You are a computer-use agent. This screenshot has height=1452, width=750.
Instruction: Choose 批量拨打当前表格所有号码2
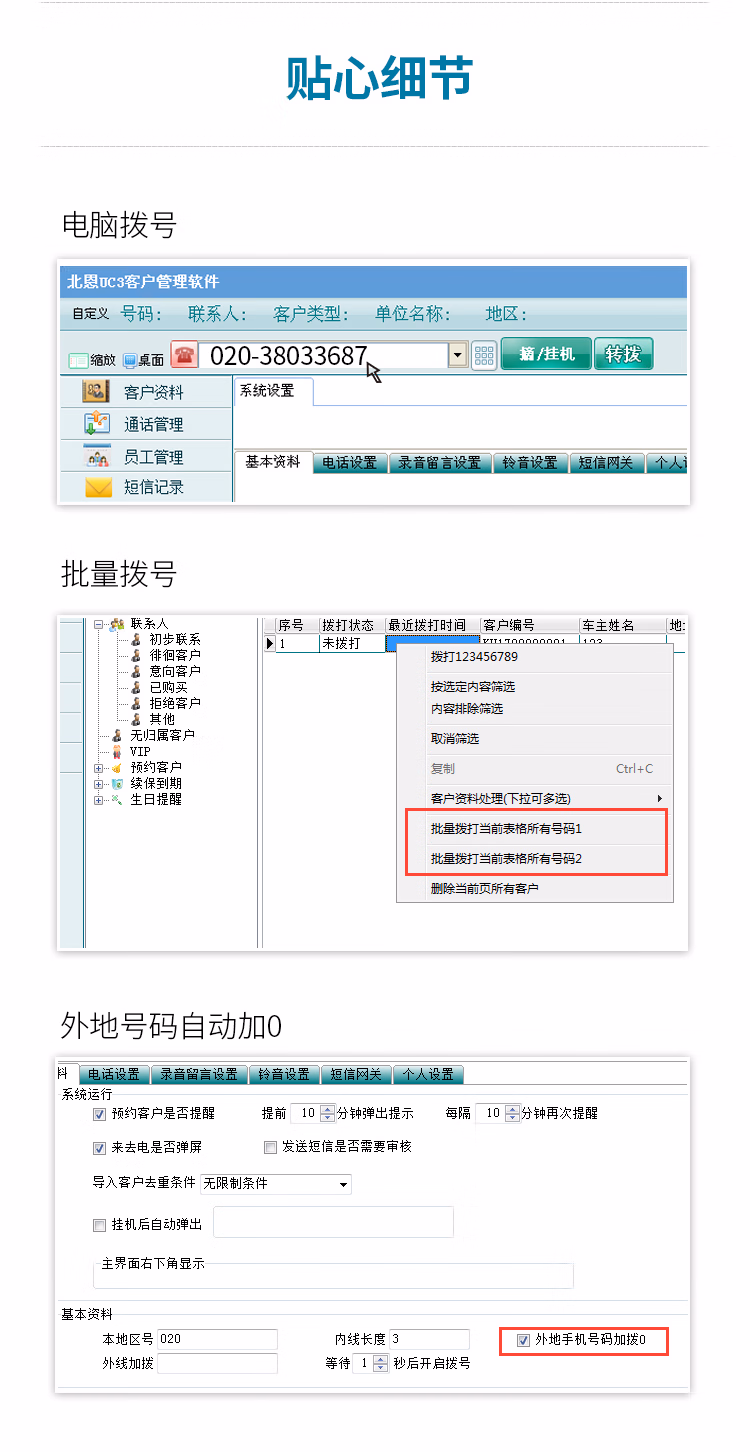point(506,859)
